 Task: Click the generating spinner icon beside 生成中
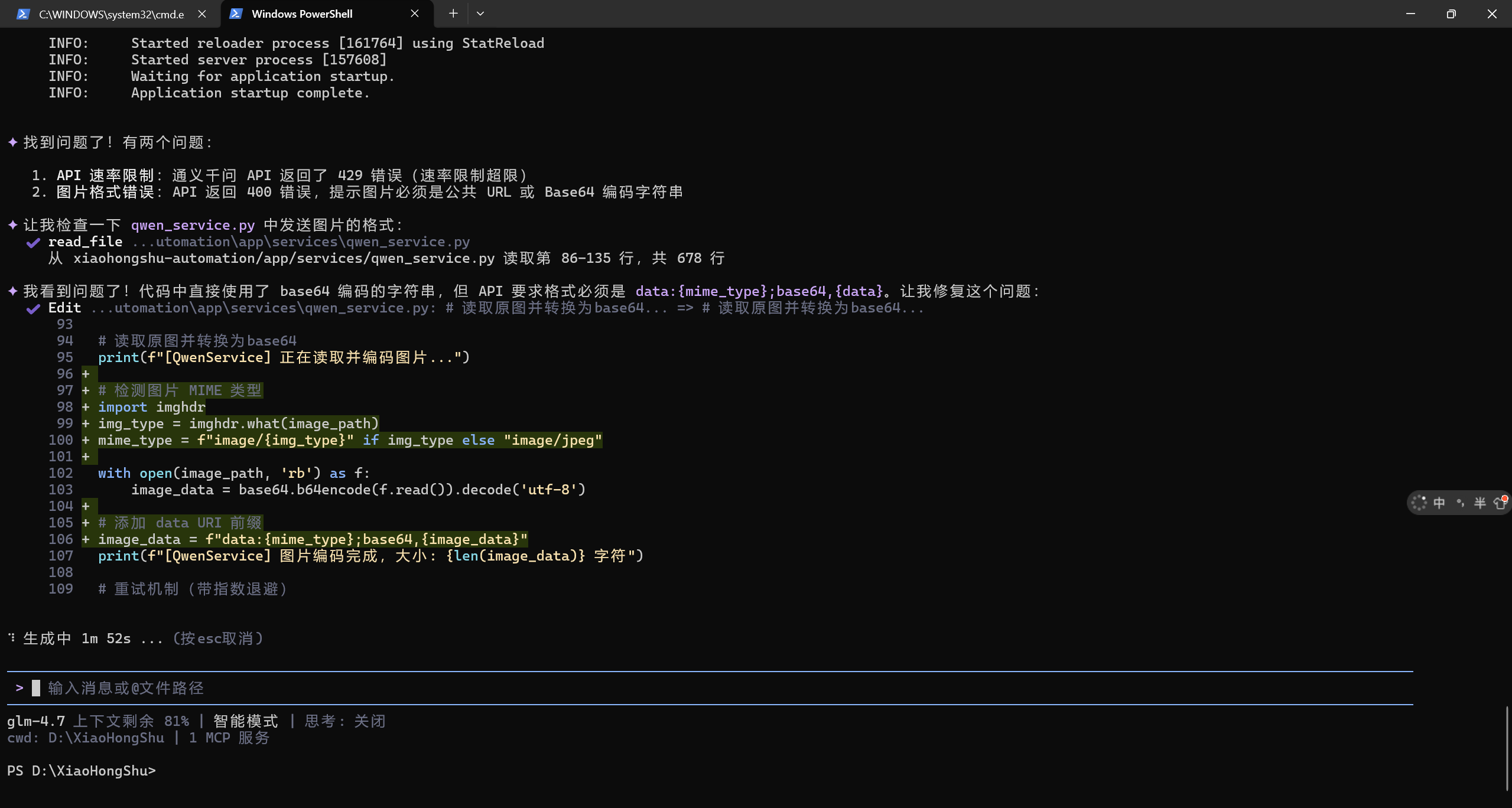click(12, 638)
